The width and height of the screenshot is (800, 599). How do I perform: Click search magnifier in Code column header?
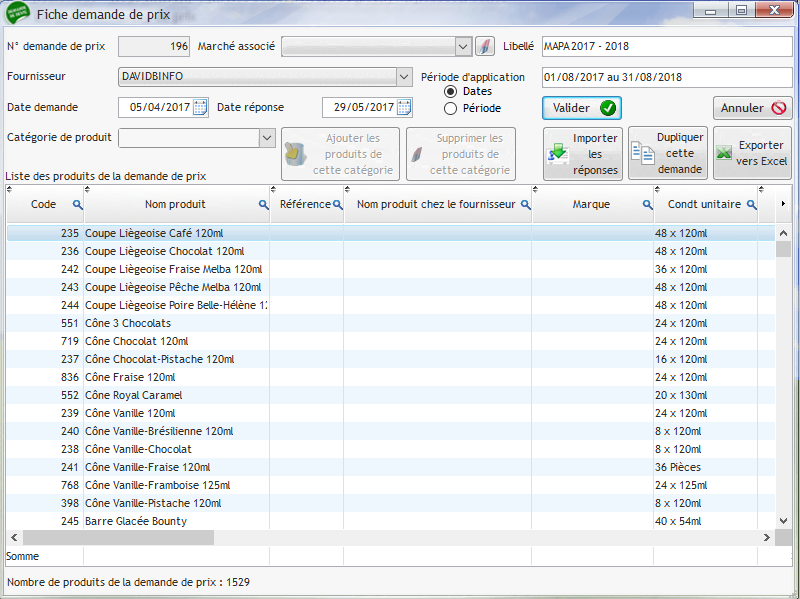77,205
